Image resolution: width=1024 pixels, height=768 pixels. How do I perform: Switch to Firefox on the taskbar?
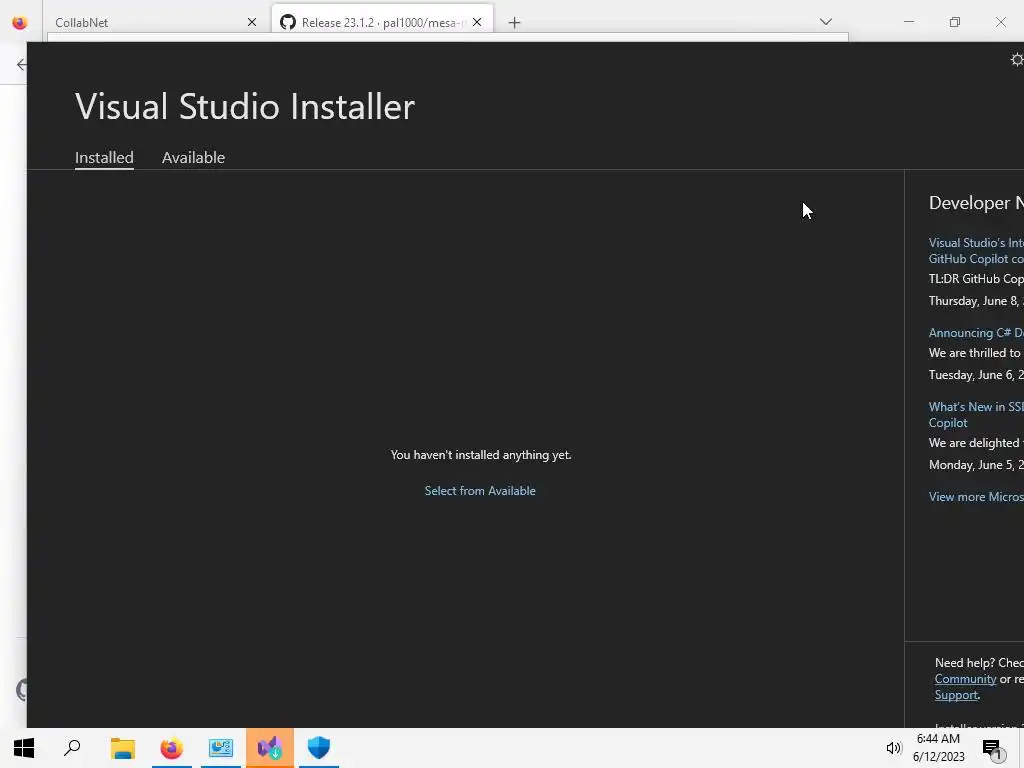click(172, 748)
